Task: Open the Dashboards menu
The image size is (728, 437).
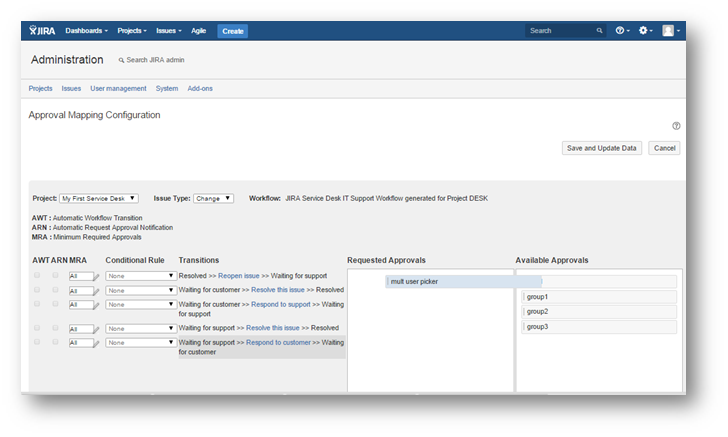Action: click(86, 31)
